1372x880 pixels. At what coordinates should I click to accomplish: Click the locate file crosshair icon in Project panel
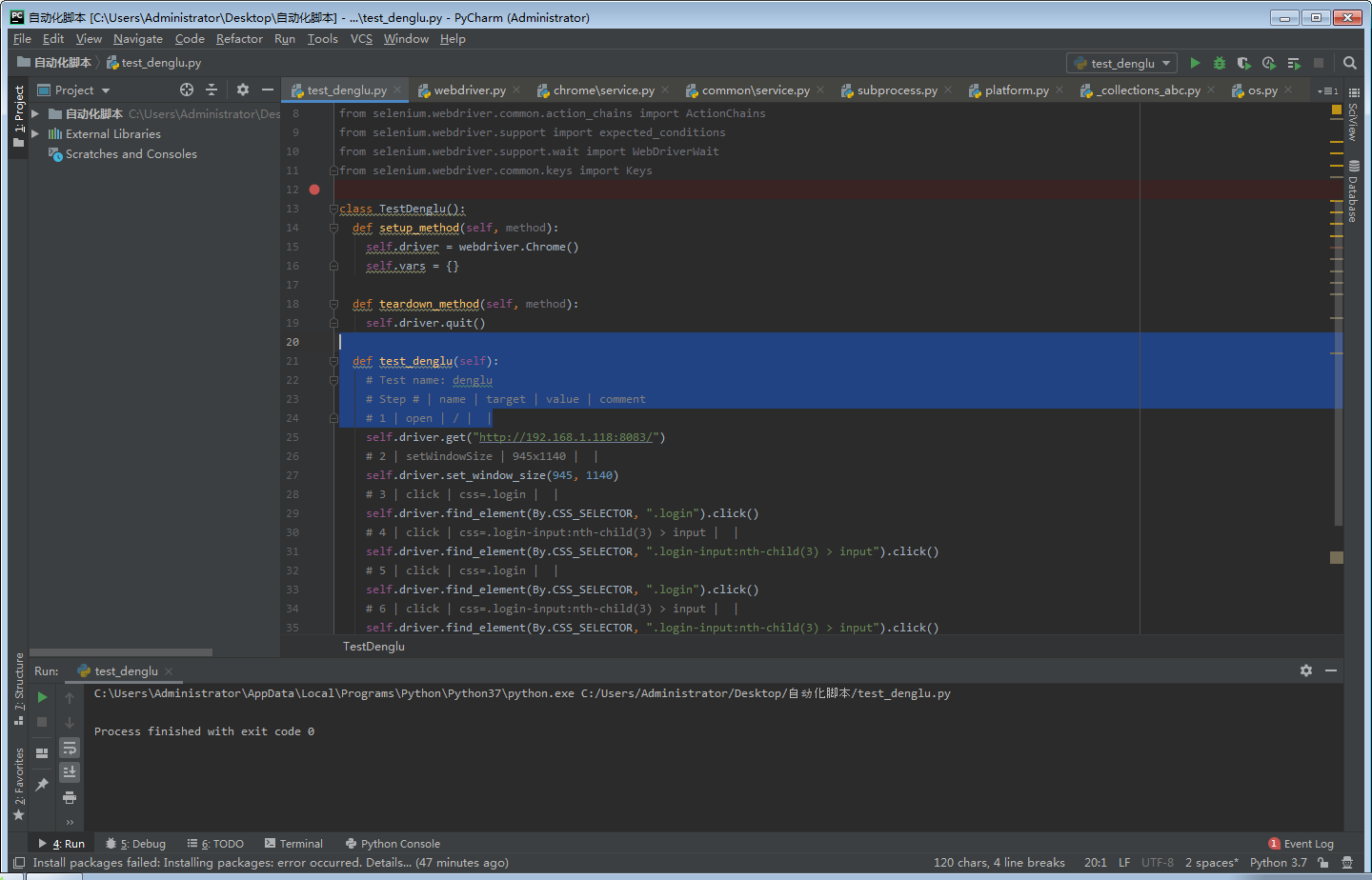187,90
